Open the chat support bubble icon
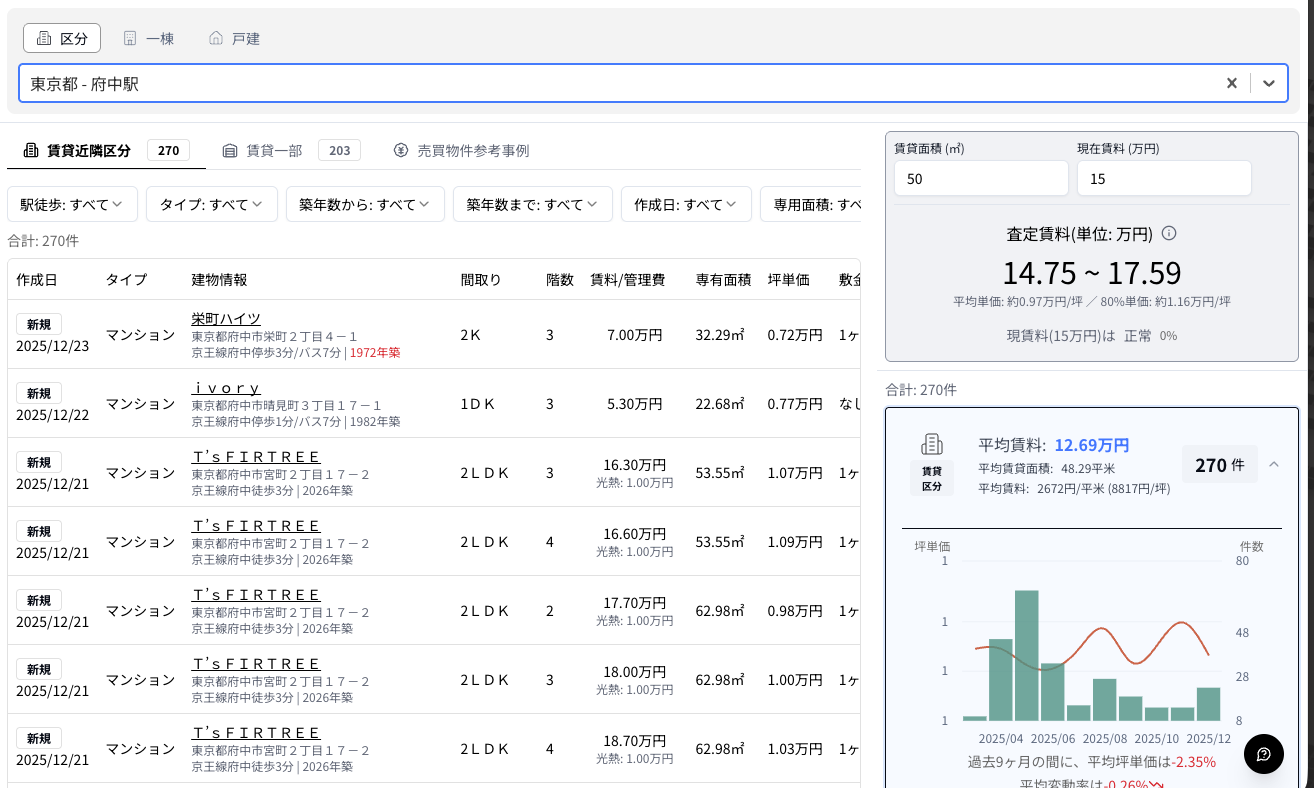The width and height of the screenshot is (1314, 788). pyautogui.click(x=1263, y=754)
